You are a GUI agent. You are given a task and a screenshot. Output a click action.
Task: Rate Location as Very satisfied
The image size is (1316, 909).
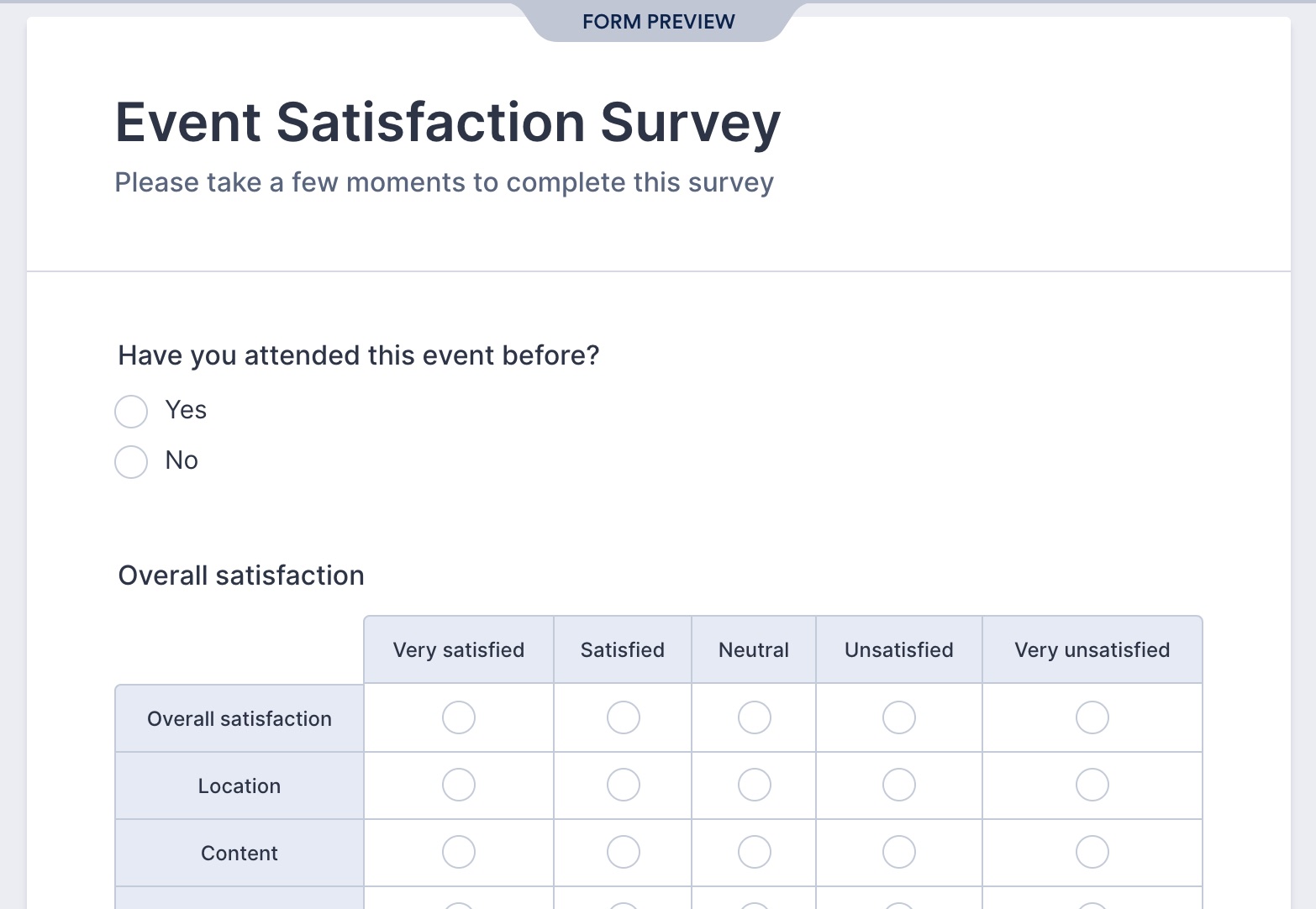tap(459, 785)
